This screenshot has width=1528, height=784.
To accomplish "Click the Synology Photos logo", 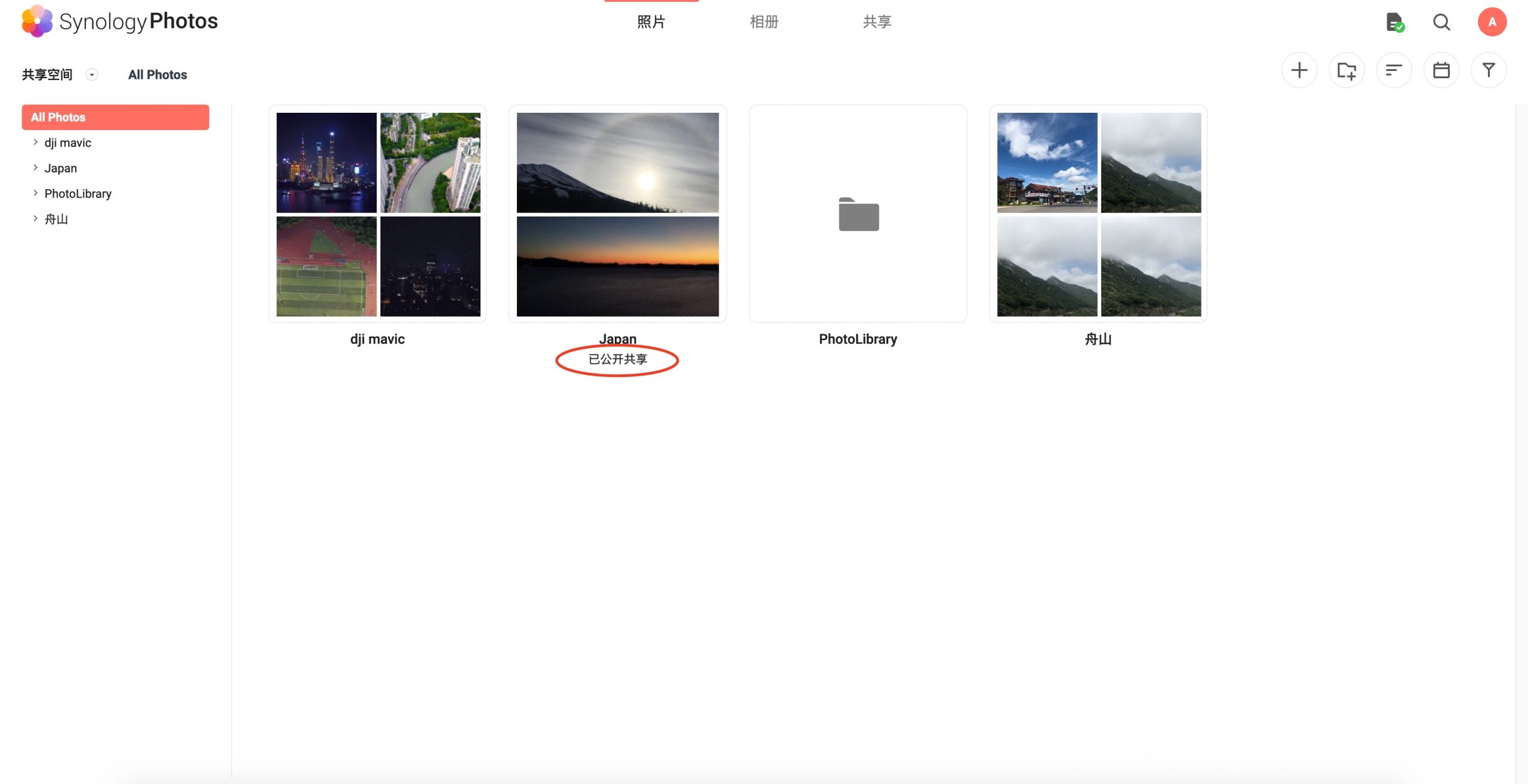I will (120, 21).
